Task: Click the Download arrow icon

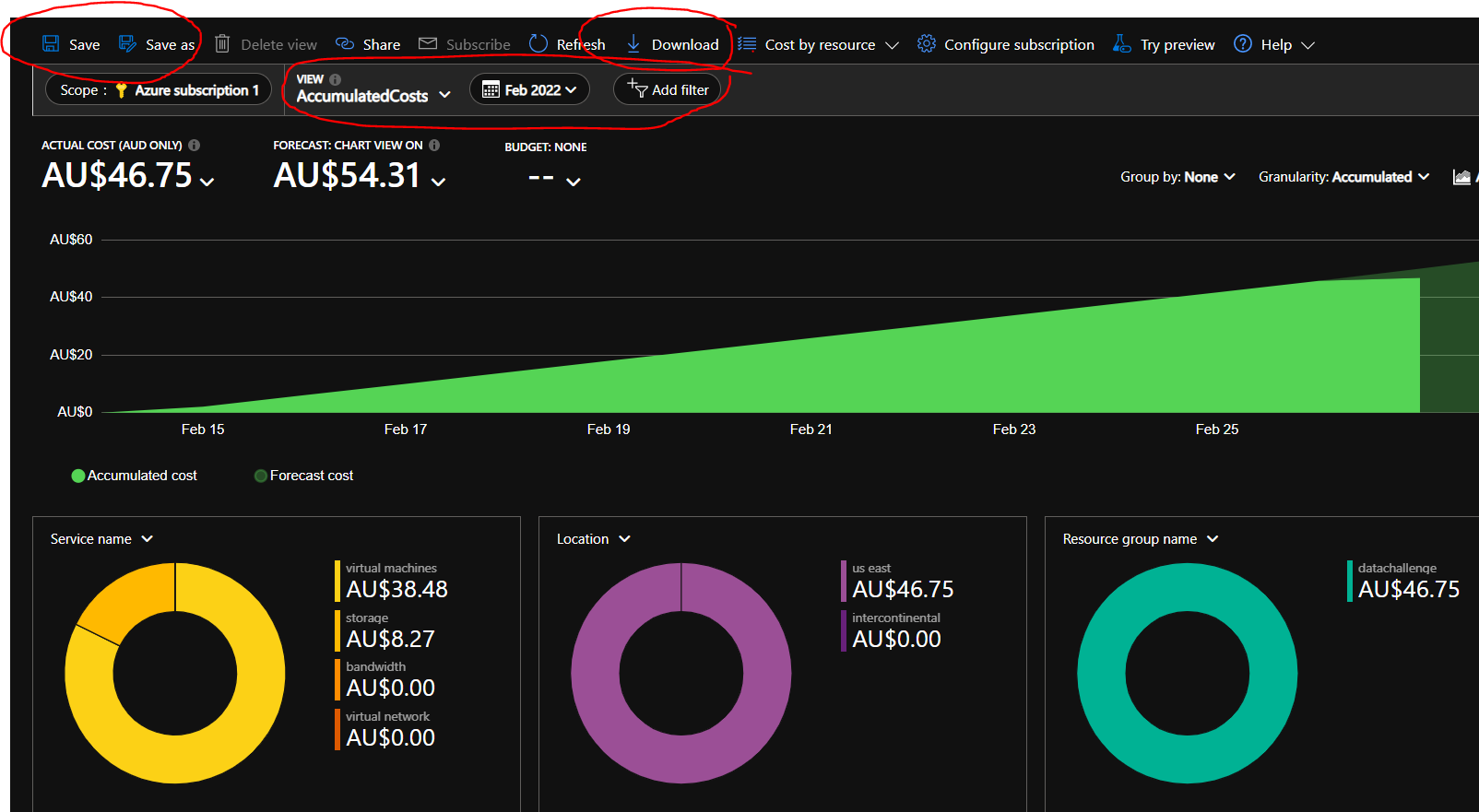Action: pos(633,43)
